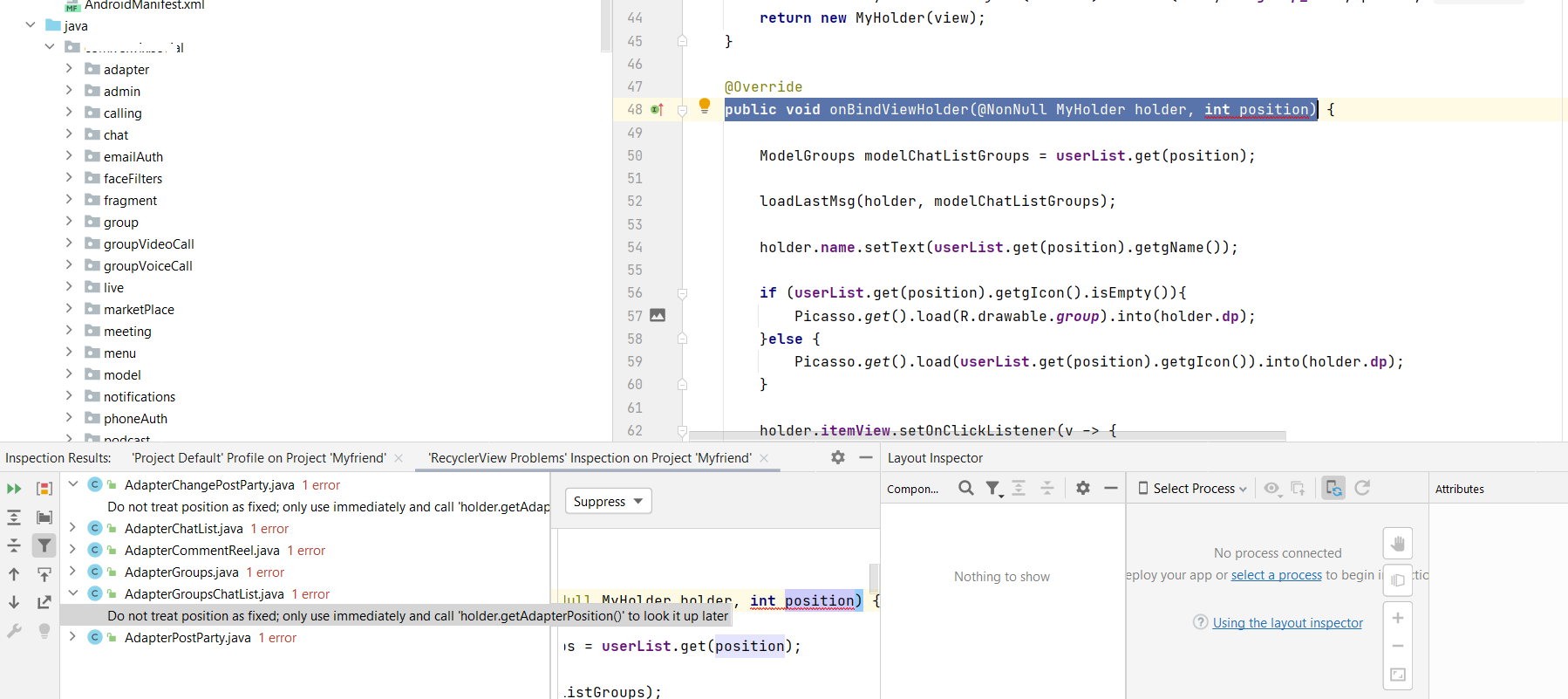The image size is (1568, 699).
Task: Click the override gutter icon on line 48
Action: [658, 110]
